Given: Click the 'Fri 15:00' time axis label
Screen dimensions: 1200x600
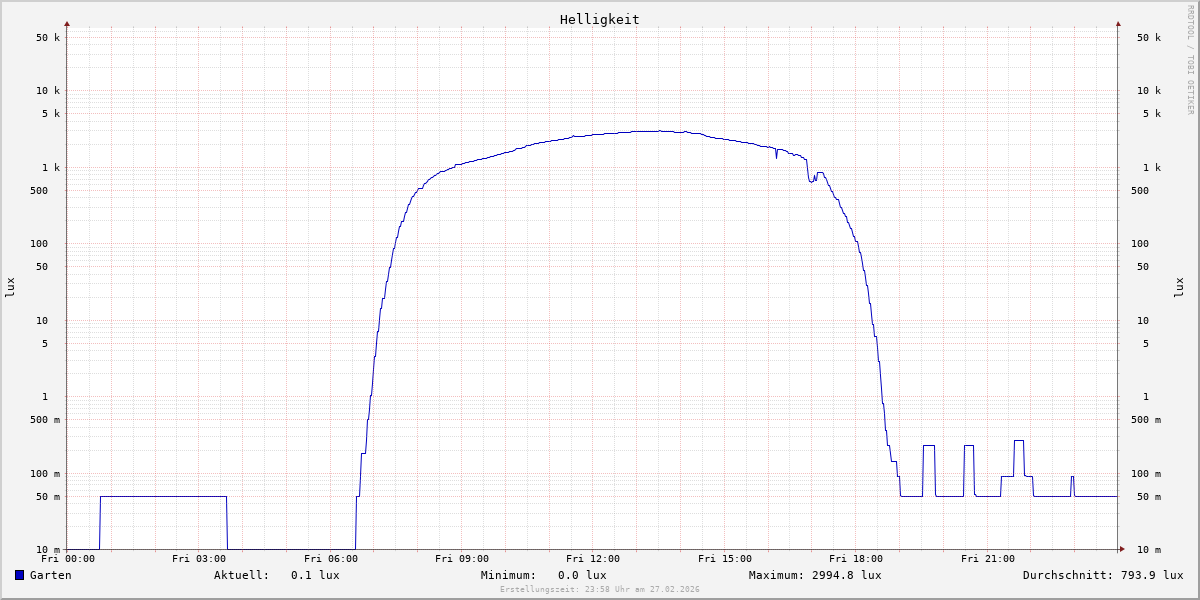Looking at the screenshot, I should 725,559.
